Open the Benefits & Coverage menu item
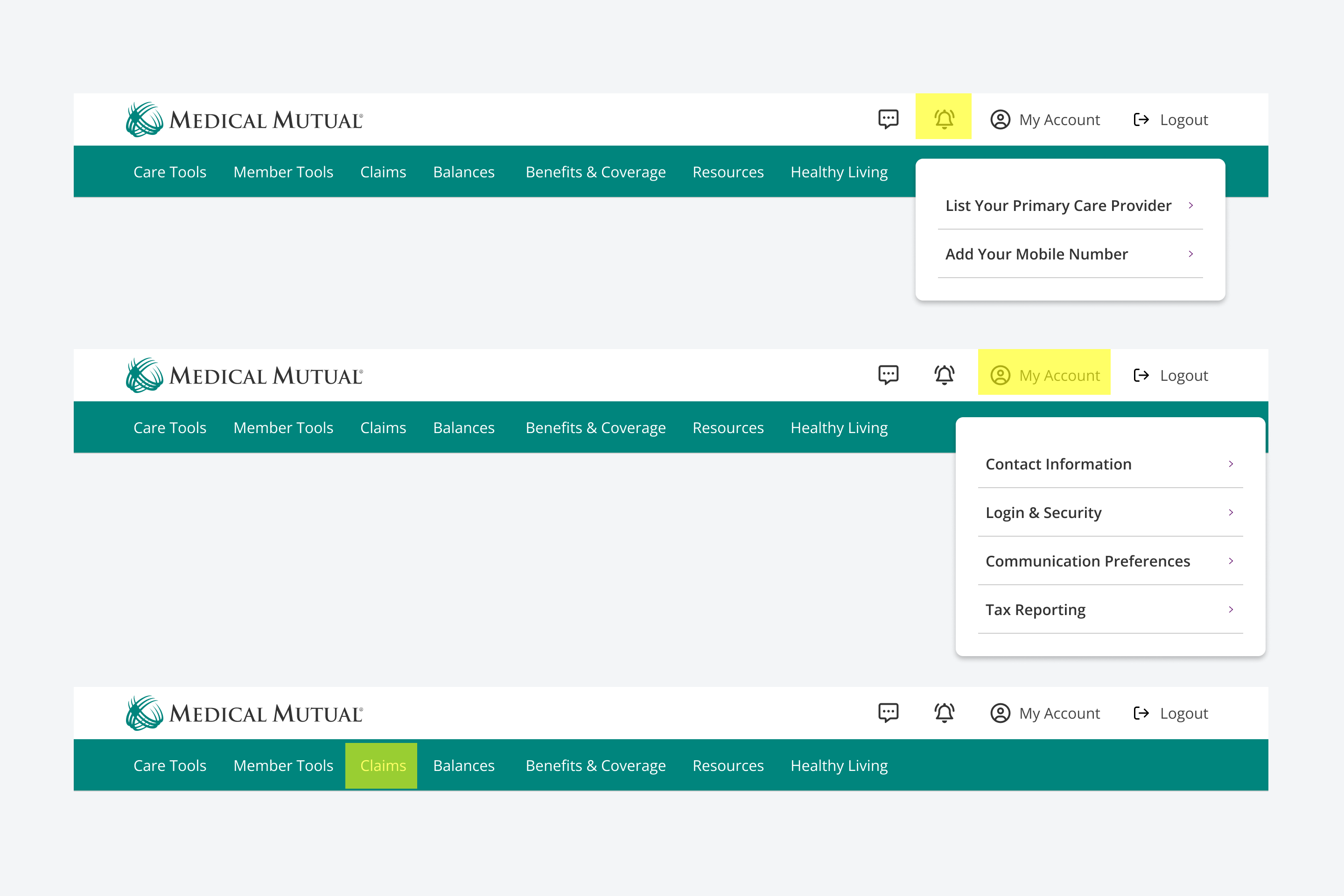Image resolution: width=1344 pixels, height=896 pixels. click(x=595, y=171)
